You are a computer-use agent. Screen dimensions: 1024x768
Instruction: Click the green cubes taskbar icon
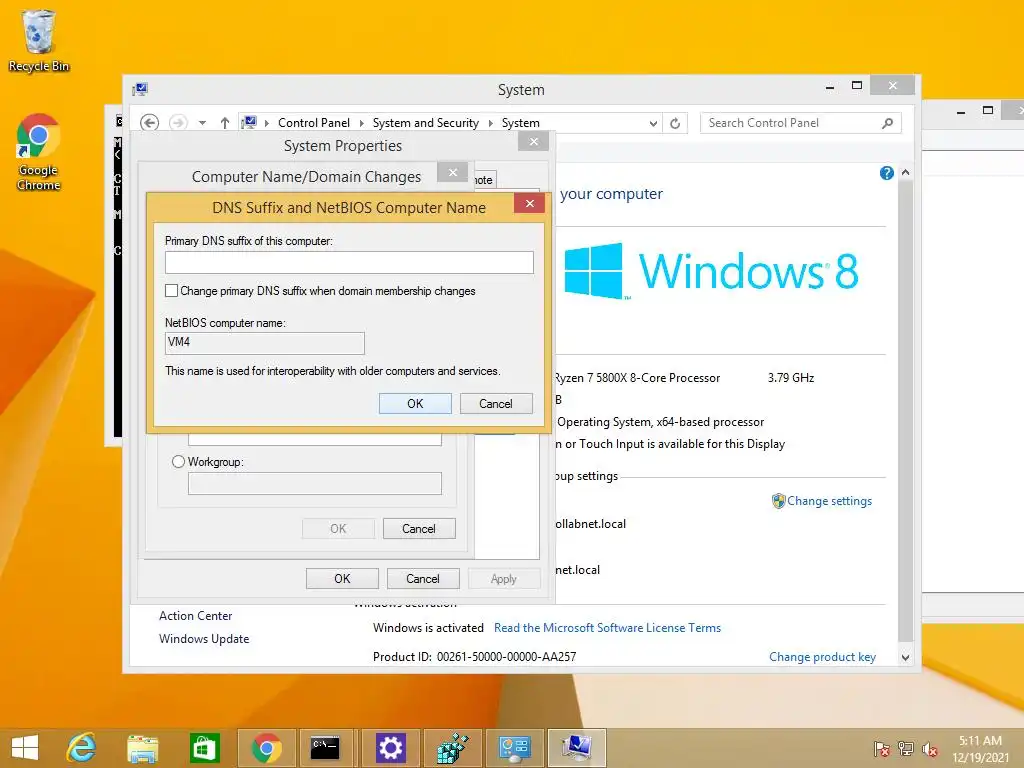[x=453, y=748]
